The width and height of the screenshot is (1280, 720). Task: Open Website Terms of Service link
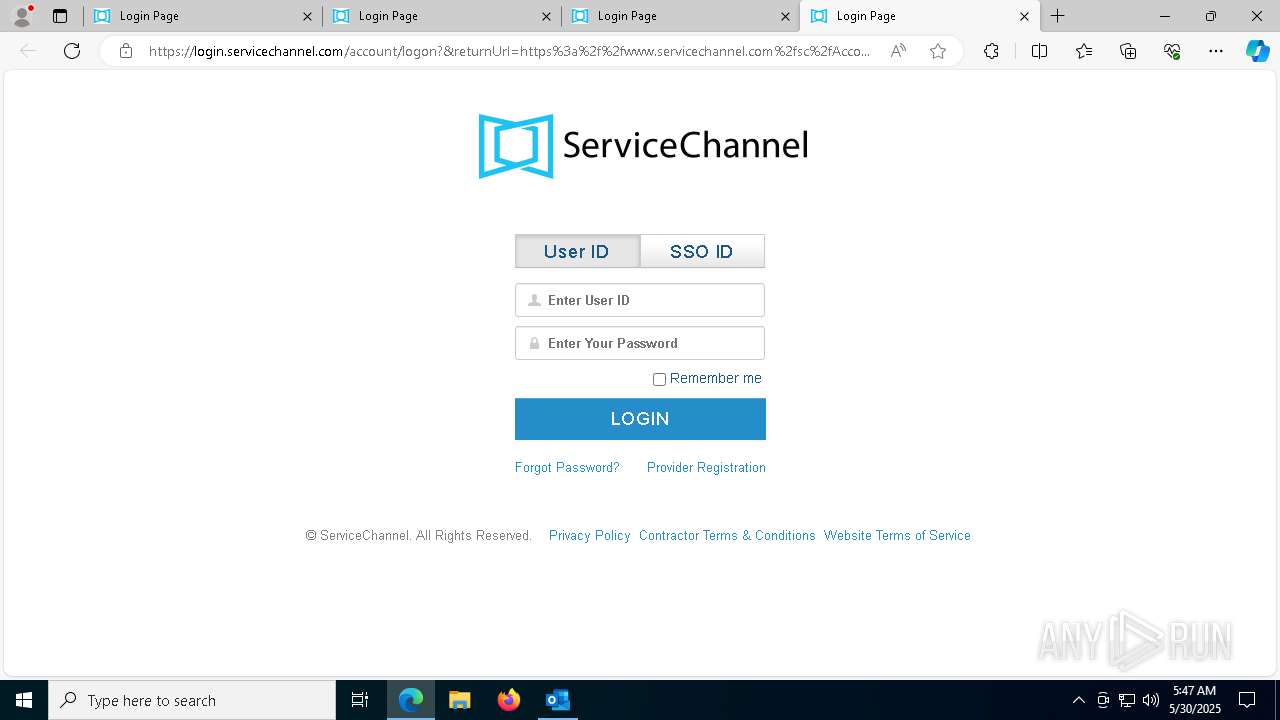coord(897,535)
